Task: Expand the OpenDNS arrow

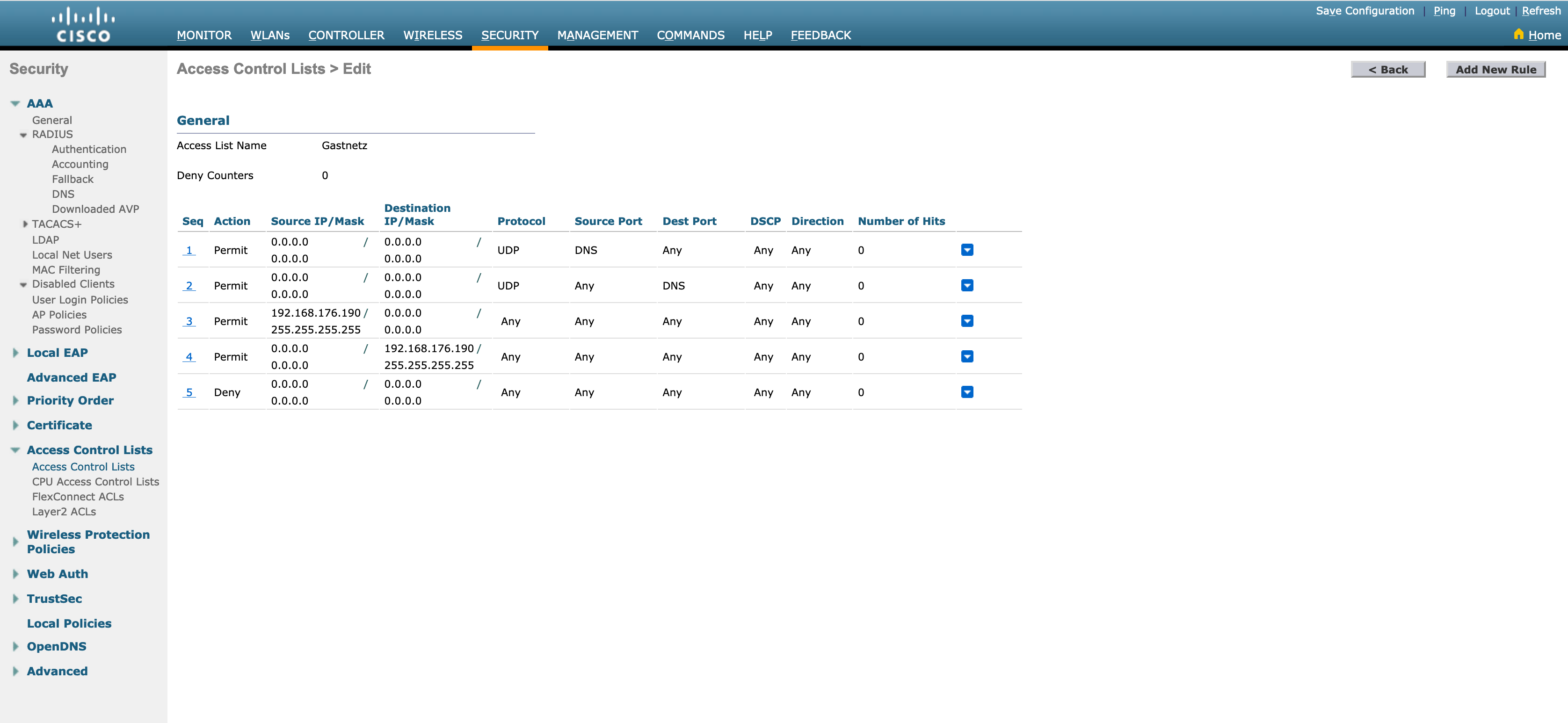Action: point(15,646)
